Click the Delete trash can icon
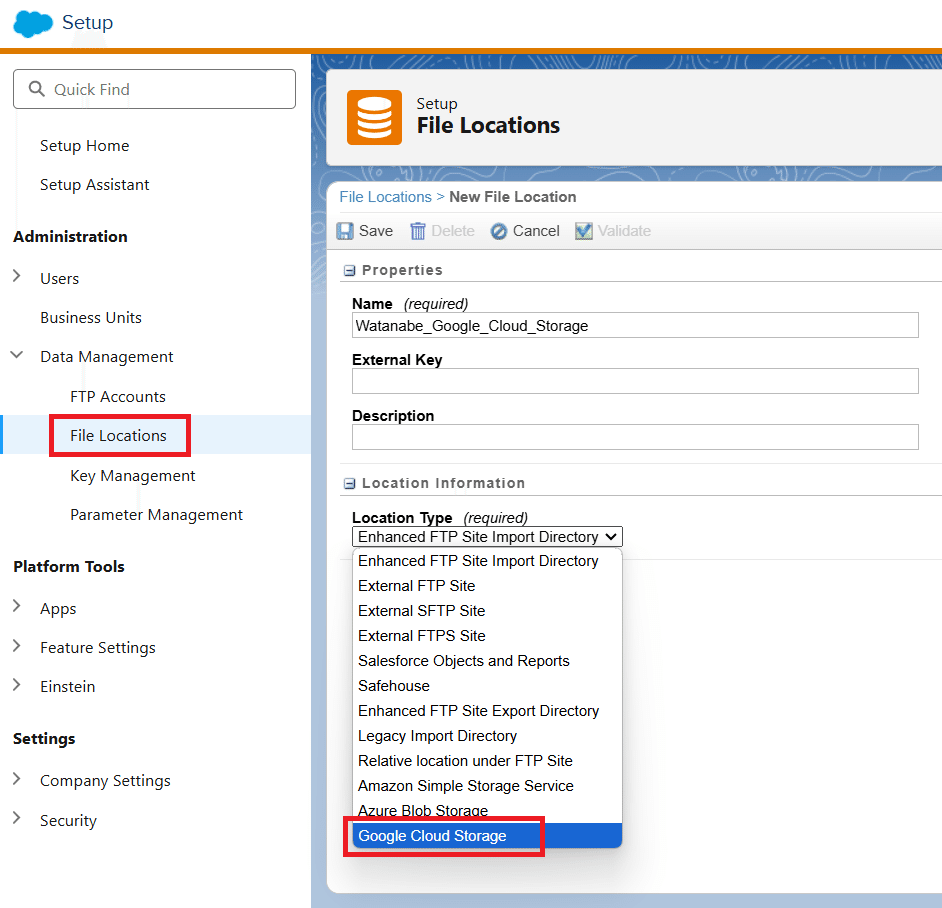The height and width of the screenshot is (908, 942). (418, 231)
